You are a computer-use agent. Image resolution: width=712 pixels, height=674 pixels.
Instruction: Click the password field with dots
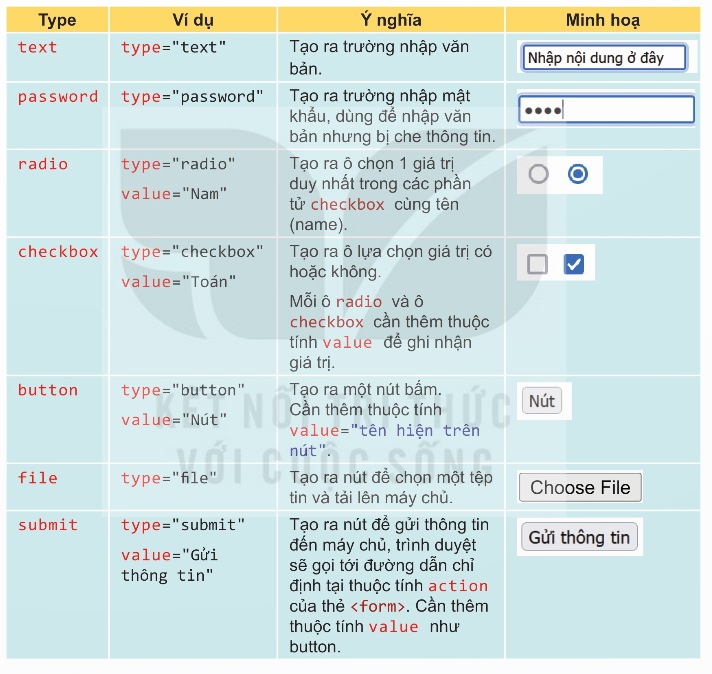click(606, 109)
